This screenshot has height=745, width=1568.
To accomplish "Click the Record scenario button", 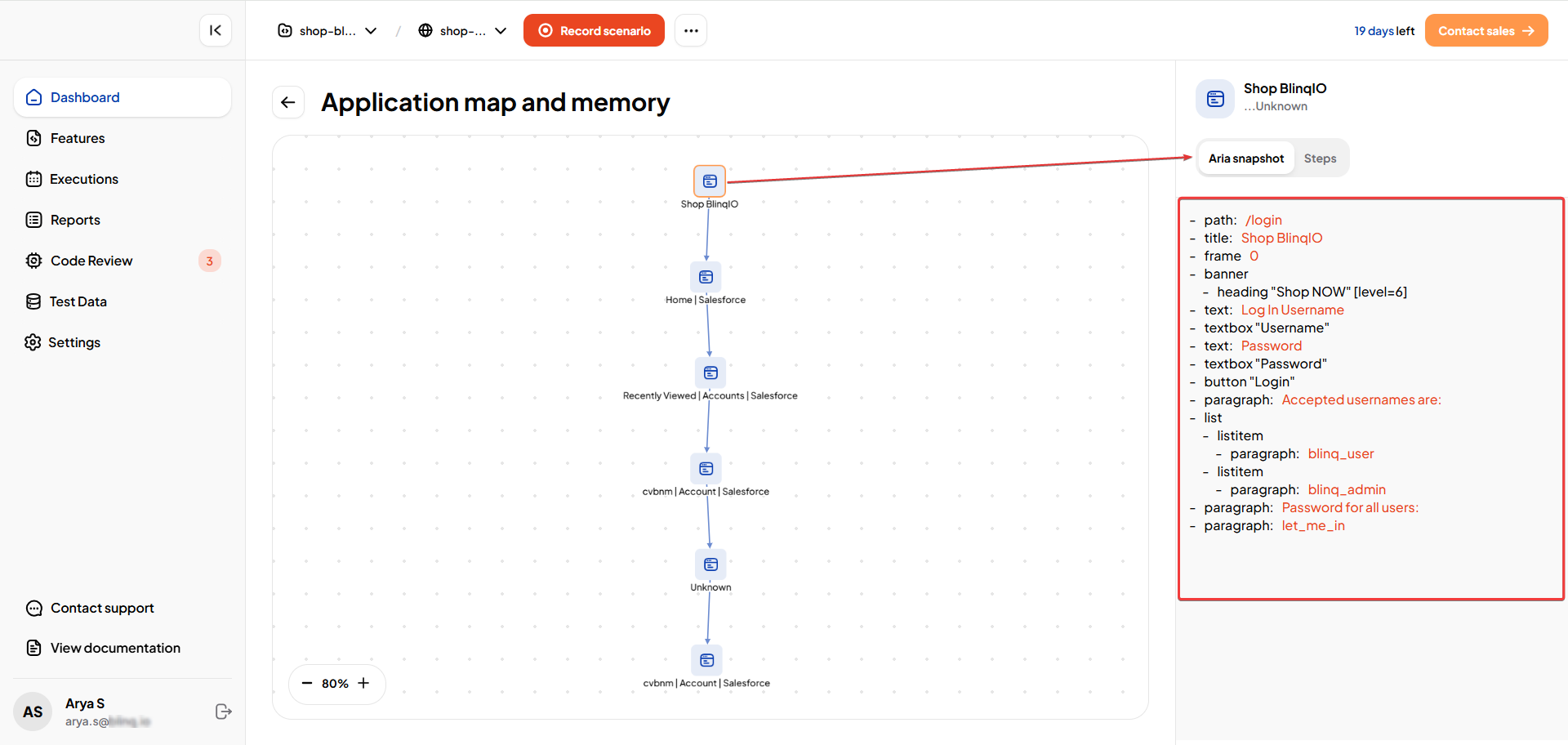I will [x=594, y=30].
